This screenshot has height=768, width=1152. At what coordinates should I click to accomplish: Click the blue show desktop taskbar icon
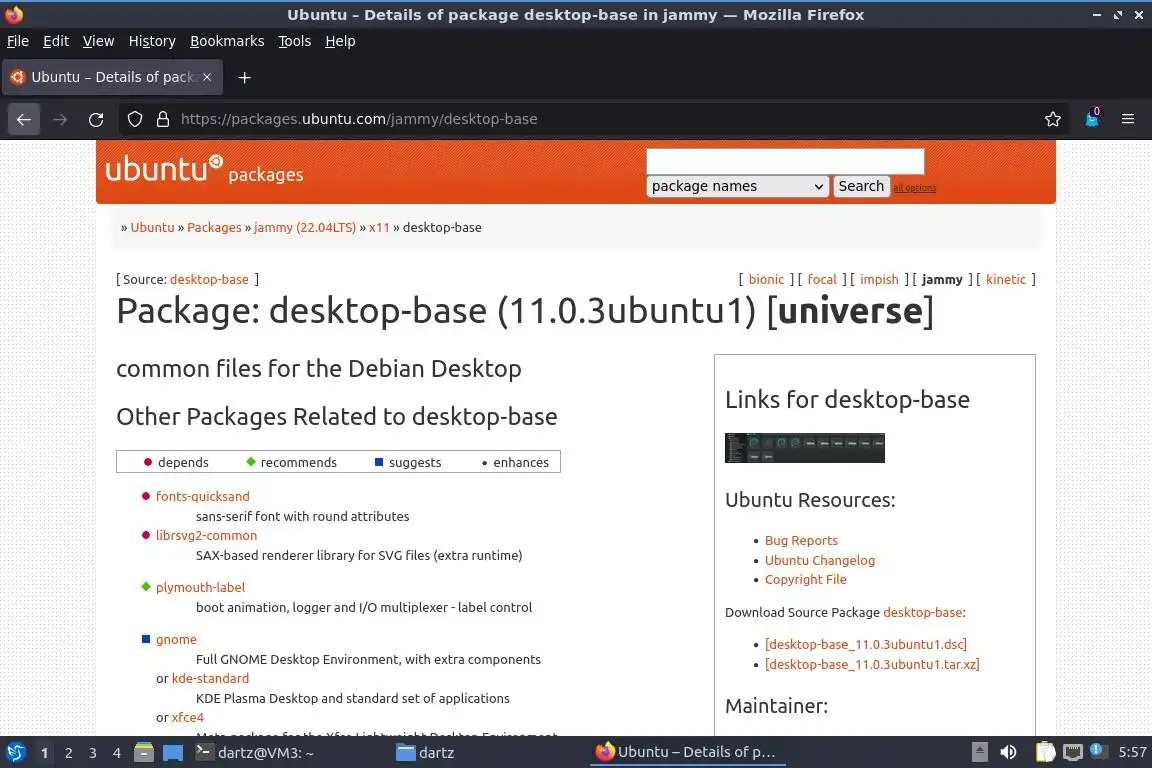[173, 753]
